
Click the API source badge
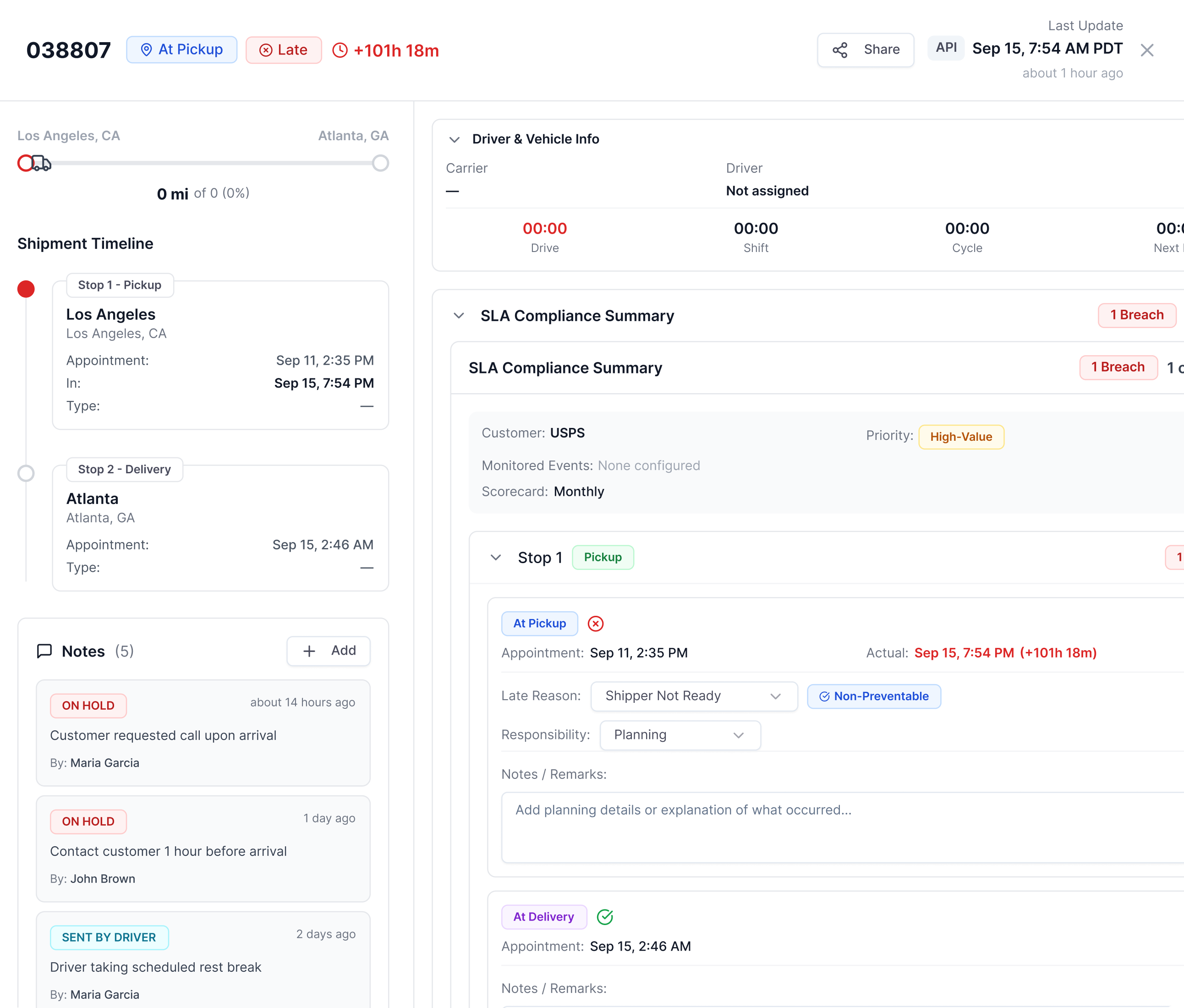946,48
